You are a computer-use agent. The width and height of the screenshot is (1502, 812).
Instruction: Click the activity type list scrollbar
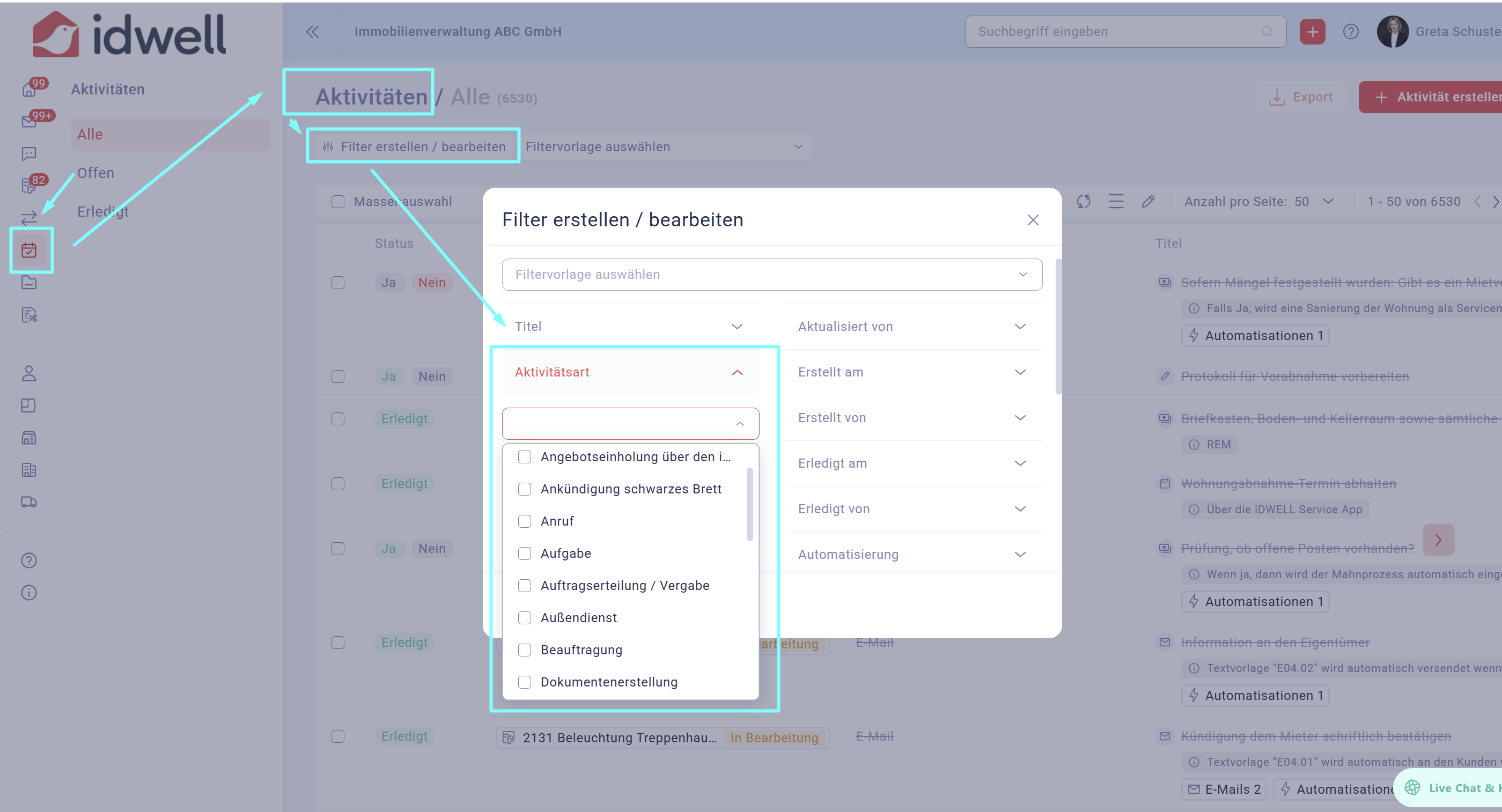point(749,504)
